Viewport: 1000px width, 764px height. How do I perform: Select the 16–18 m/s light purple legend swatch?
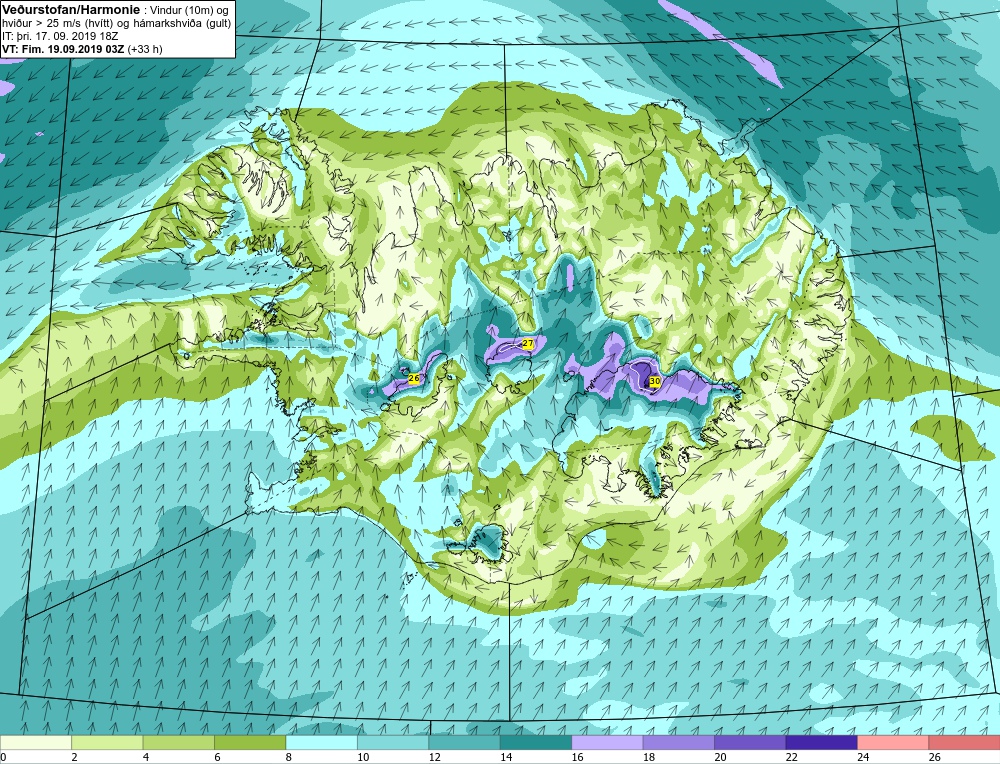pyautogui.click(x=607, y=742)
